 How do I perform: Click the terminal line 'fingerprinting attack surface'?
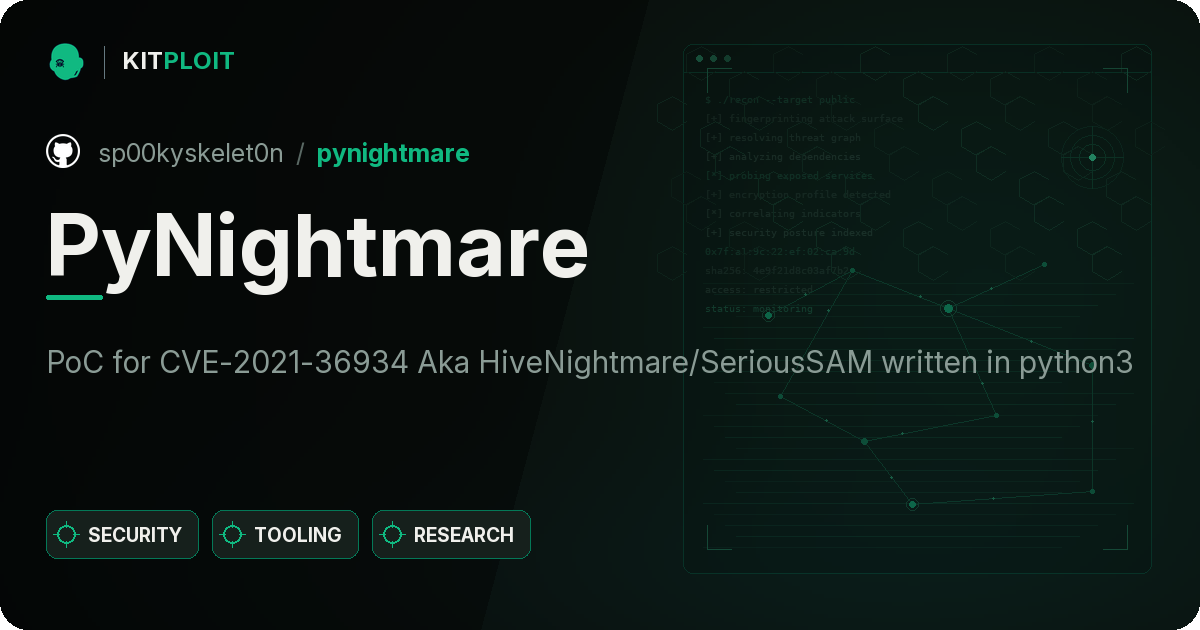tap(803, 119)
